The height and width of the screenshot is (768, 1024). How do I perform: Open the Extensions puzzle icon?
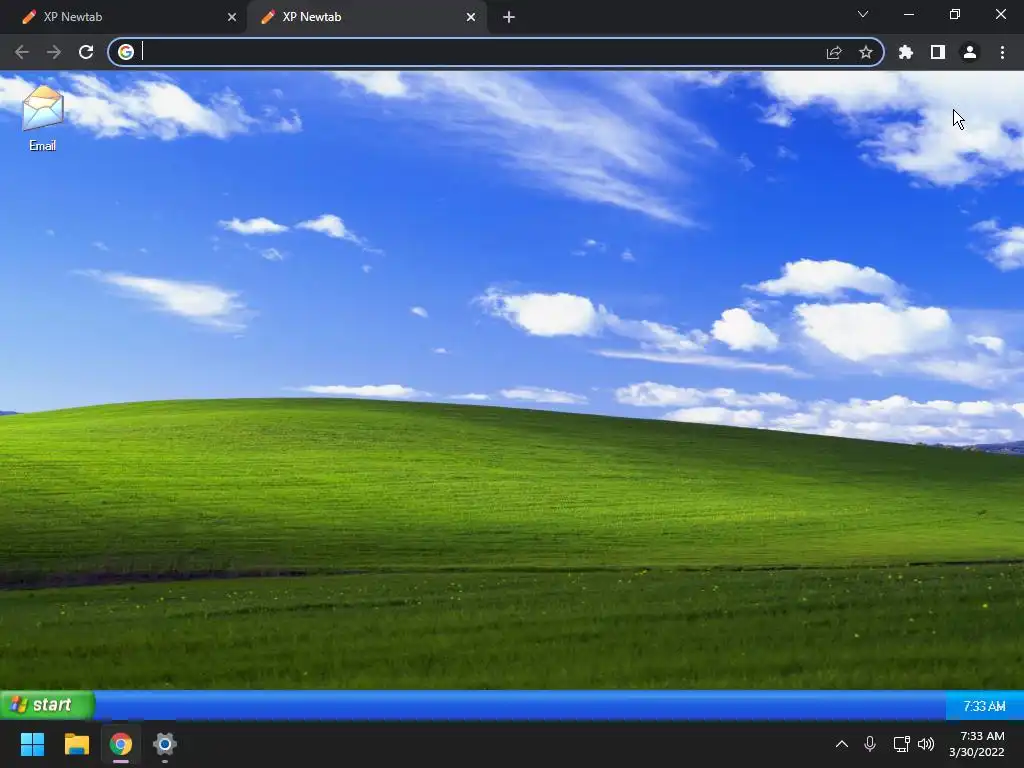pos(906,52)
